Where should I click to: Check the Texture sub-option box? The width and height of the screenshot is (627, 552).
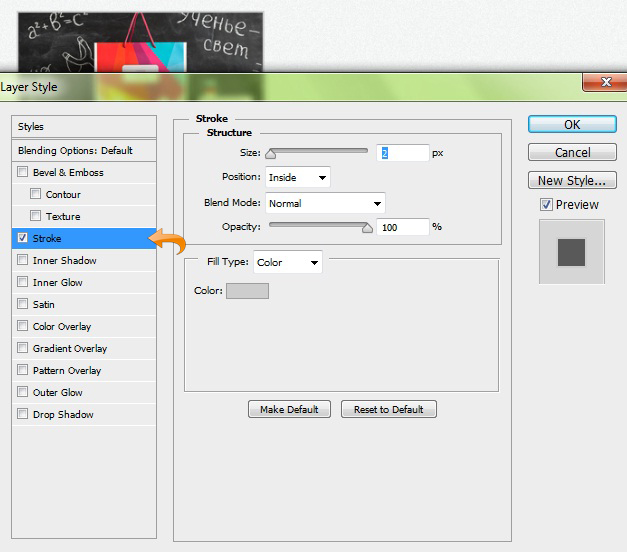(36, 217)
